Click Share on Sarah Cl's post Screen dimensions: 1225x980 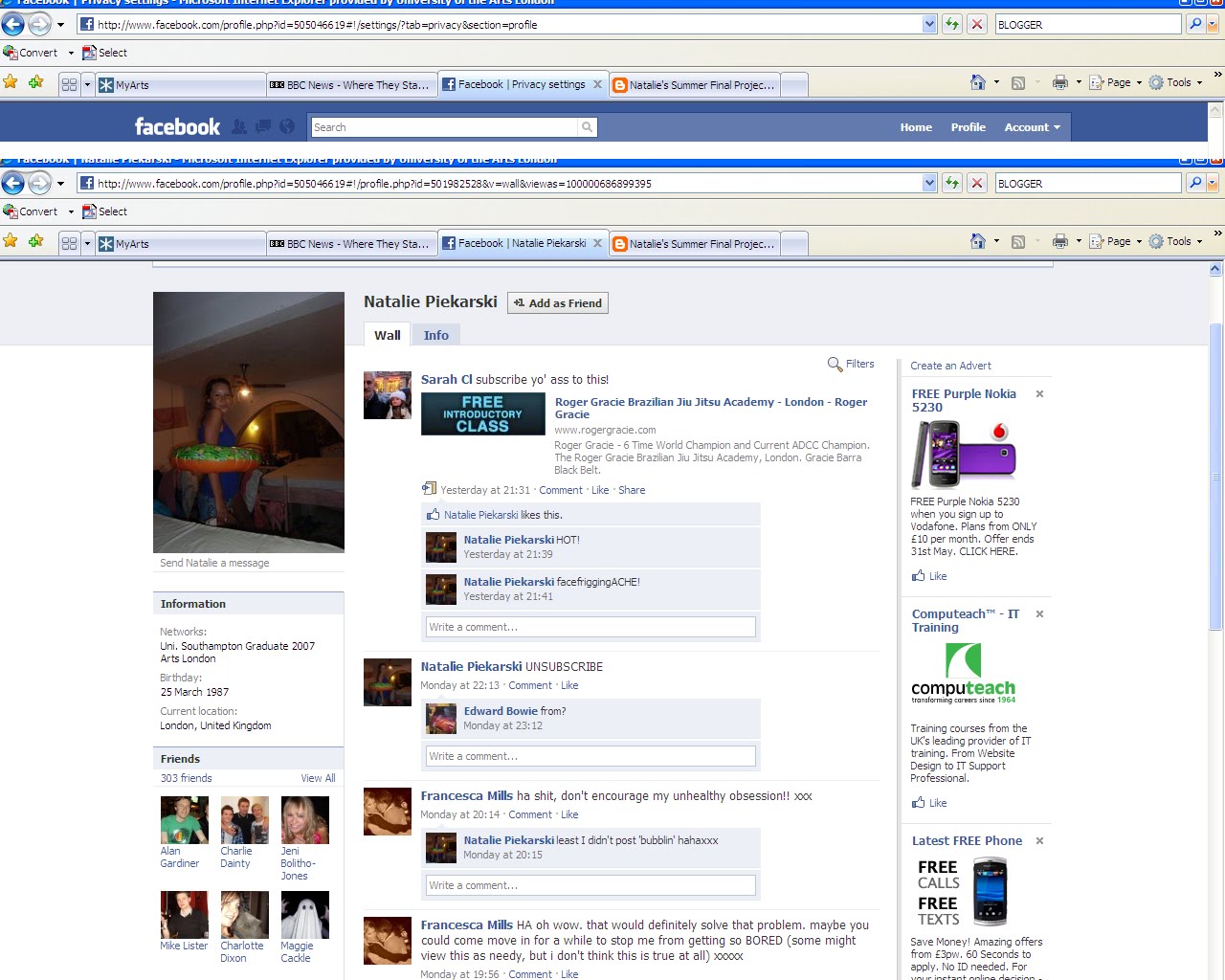[632, 490]
